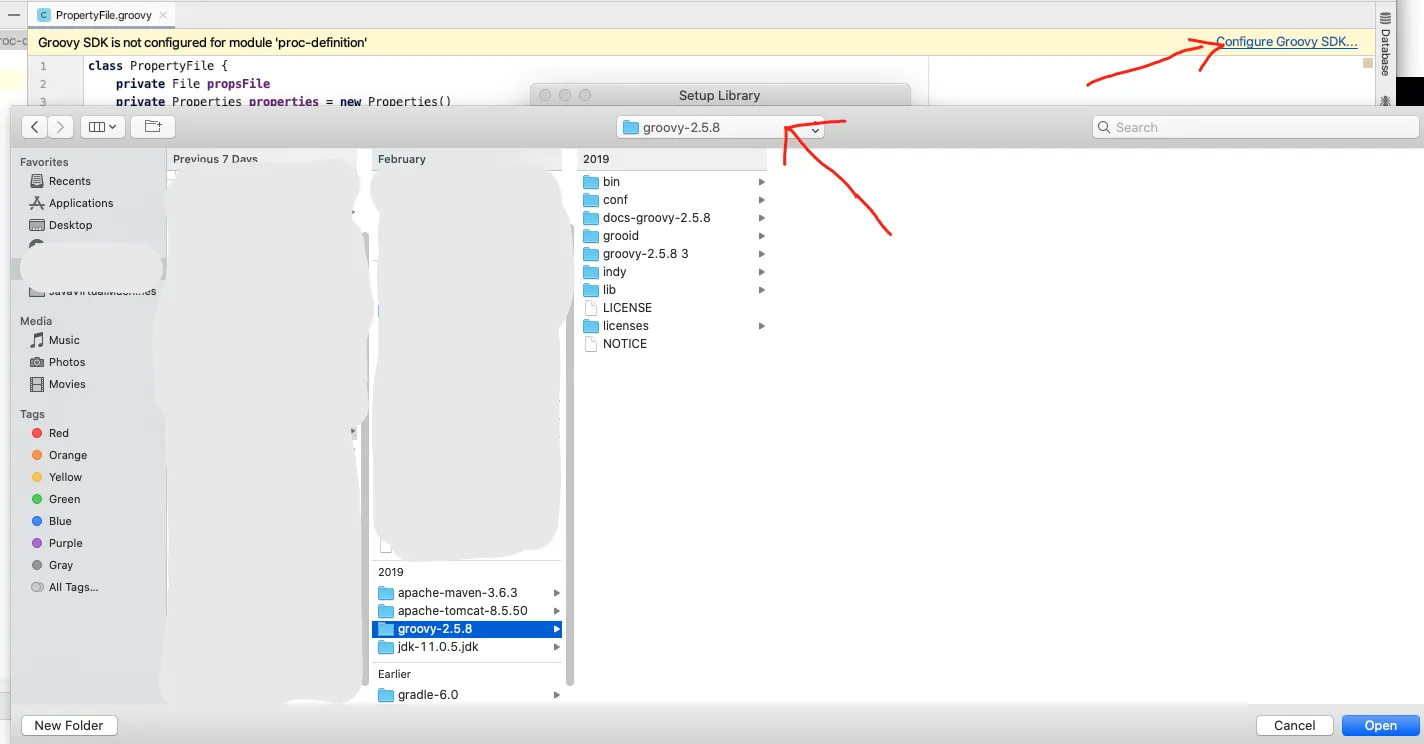The width and height of the screenshot is (1424, 744).
Task: Click the Search field in the dialog
Action: click(1256, 127)
